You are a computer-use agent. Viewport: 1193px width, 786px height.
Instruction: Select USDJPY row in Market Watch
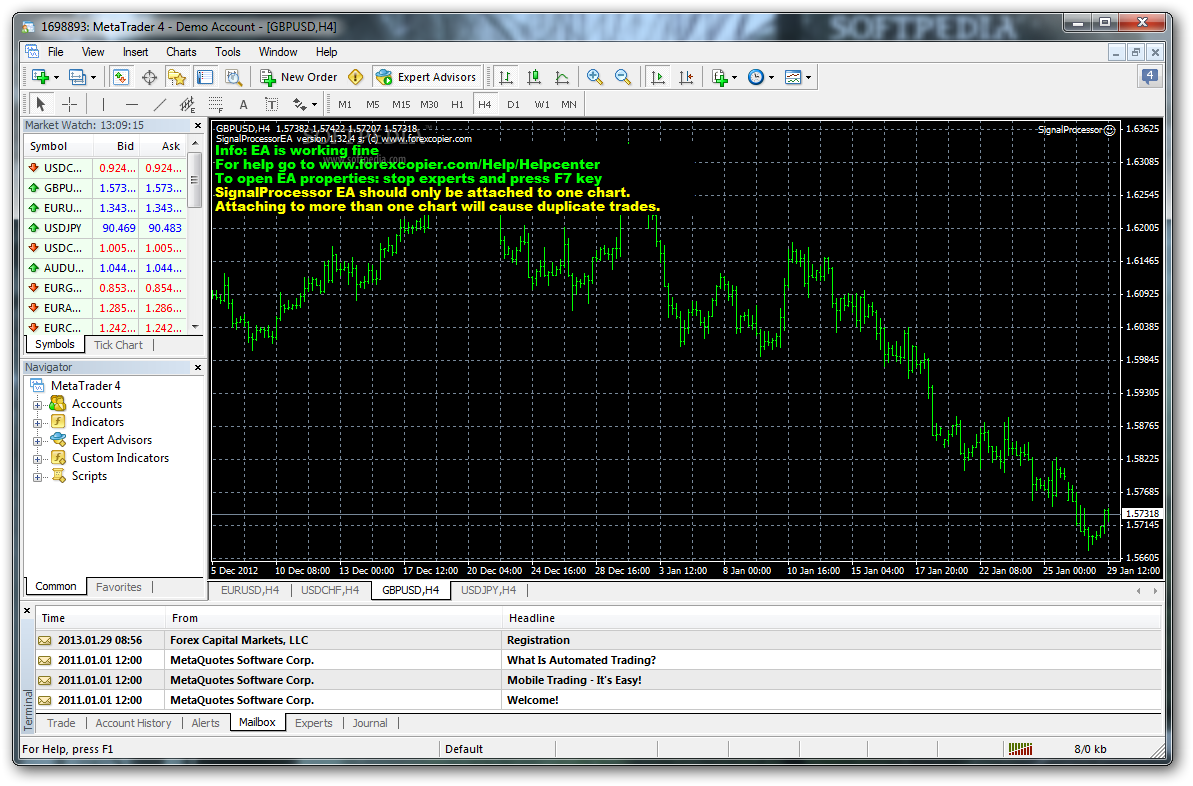(x=105, y=228)
